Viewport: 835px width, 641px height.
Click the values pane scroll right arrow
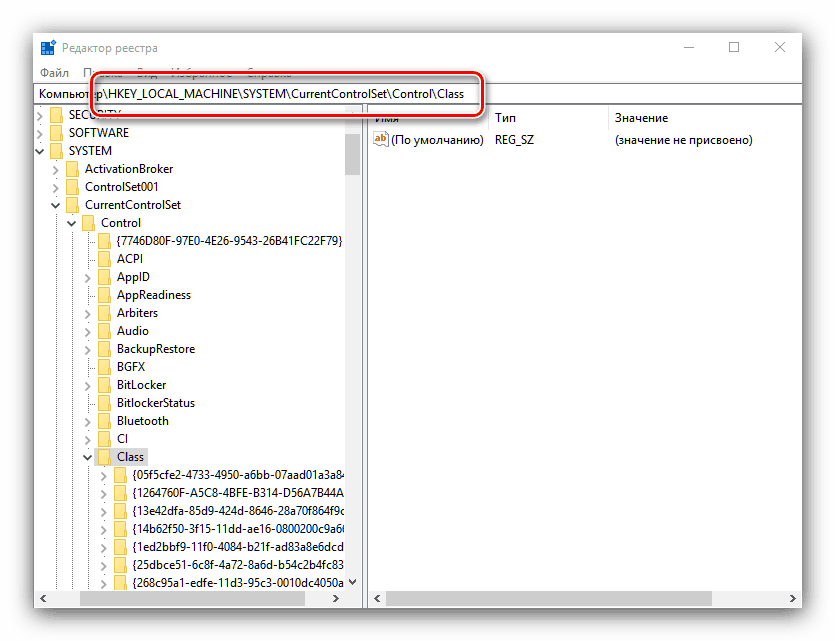(792, 599)
